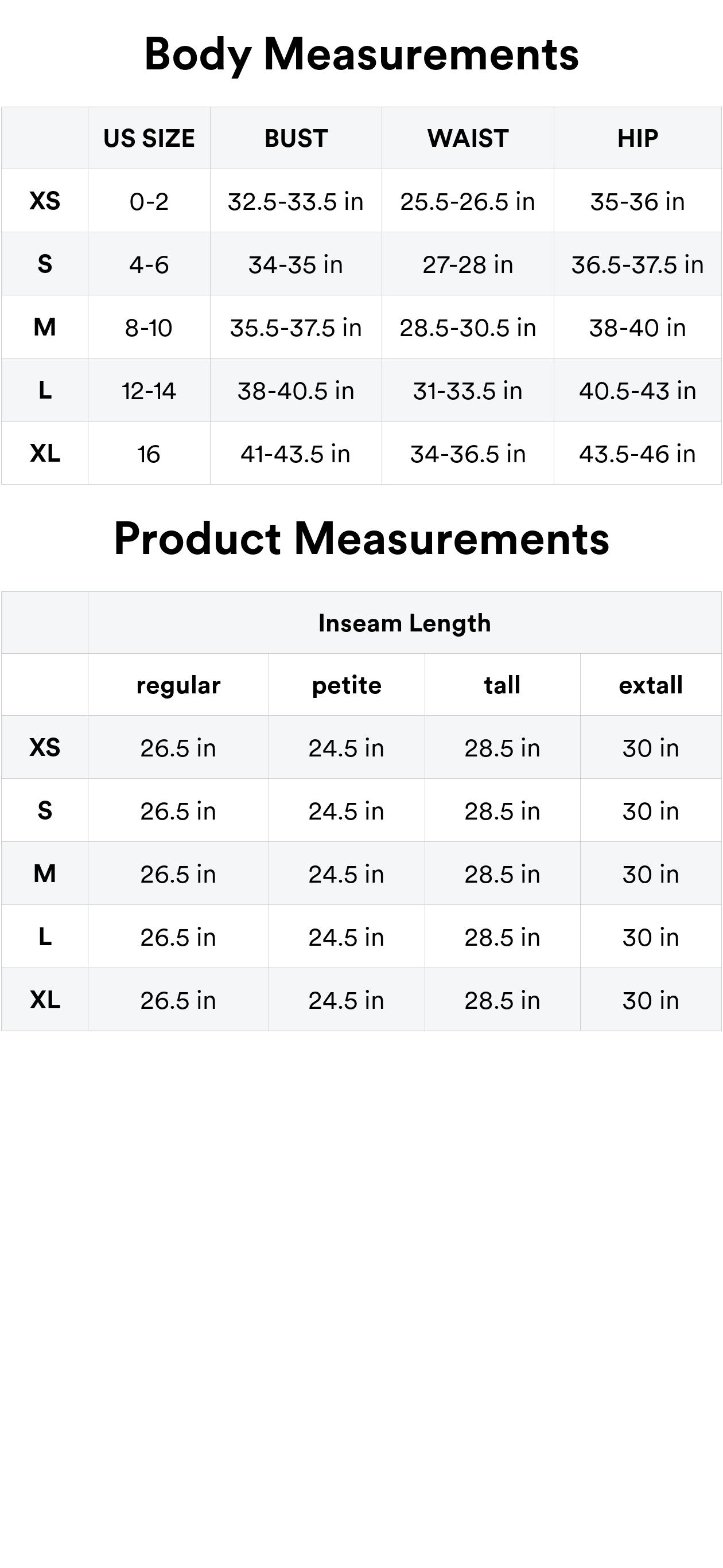Select the petite inseam column header
The width and height of the screenshot is (723, 1568).
point(347,685)
